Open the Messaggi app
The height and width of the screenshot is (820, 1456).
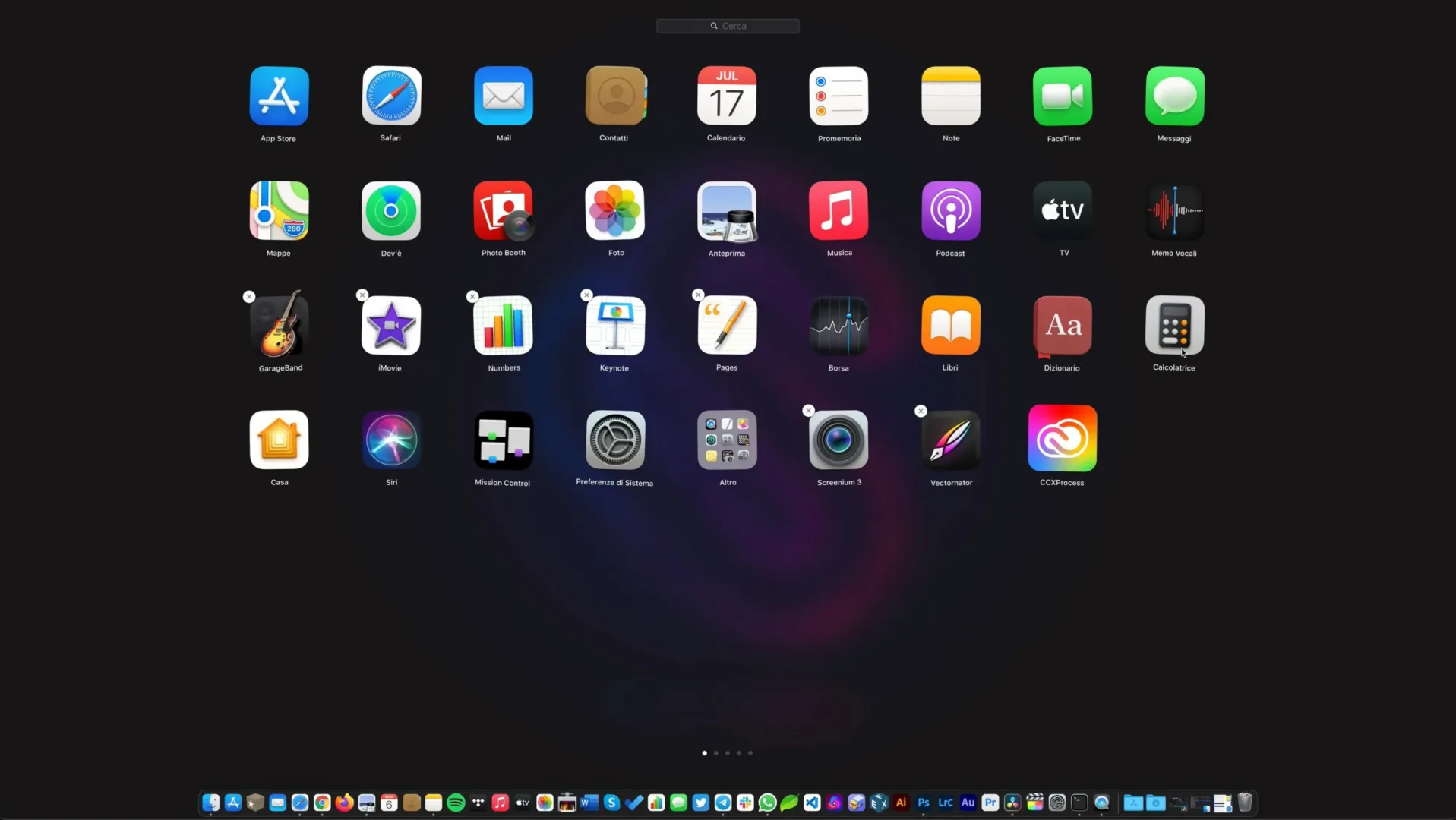(1175, 96)
